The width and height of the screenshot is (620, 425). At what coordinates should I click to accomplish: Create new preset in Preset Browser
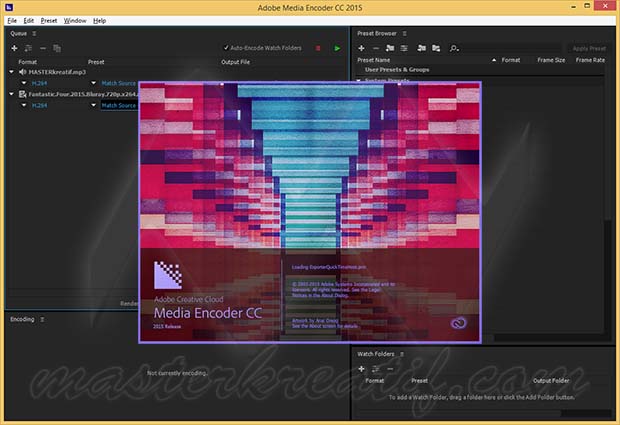point(361,48)
